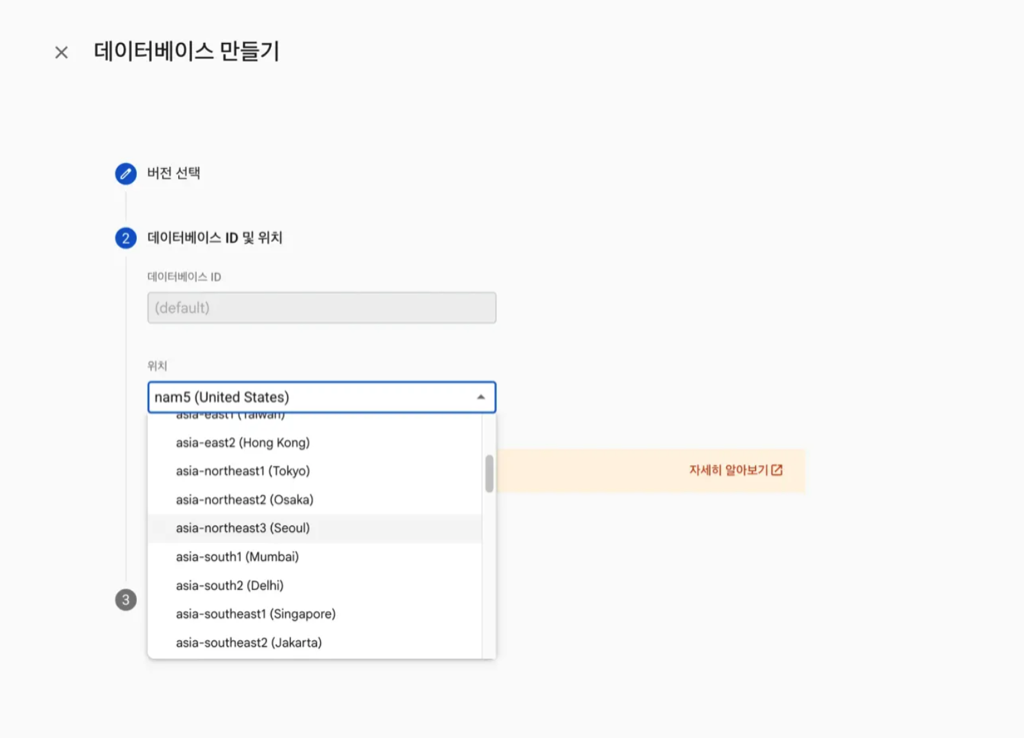The width and height of the screenshot is (1024, 738).
Task: Click the step 3 numbered circle icon
Action: click(x=124, y=601)
